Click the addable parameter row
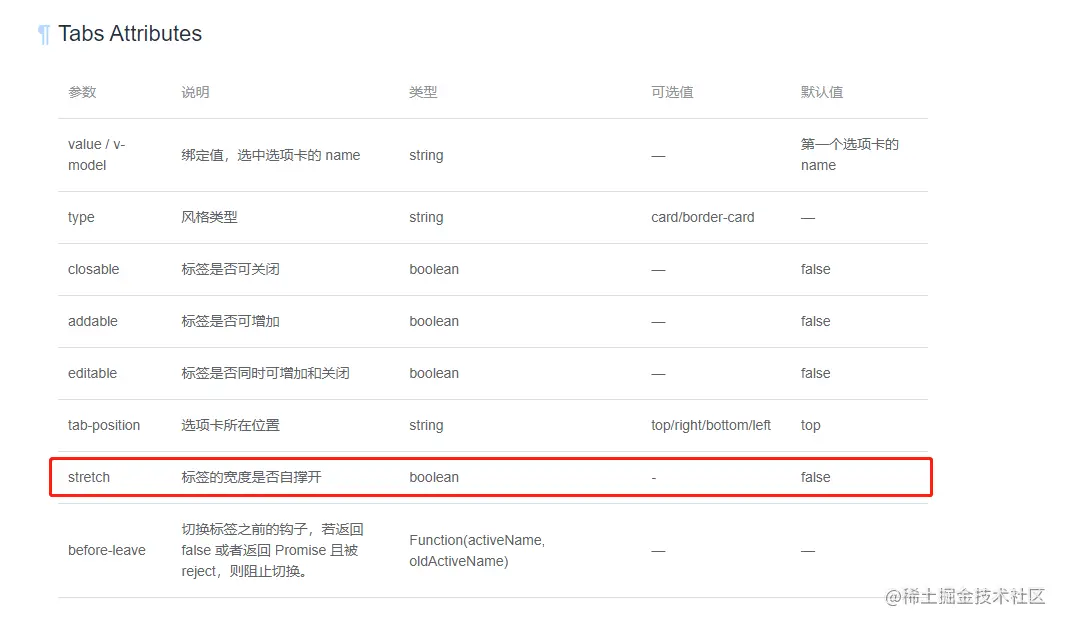 click(x=92, y=321)
